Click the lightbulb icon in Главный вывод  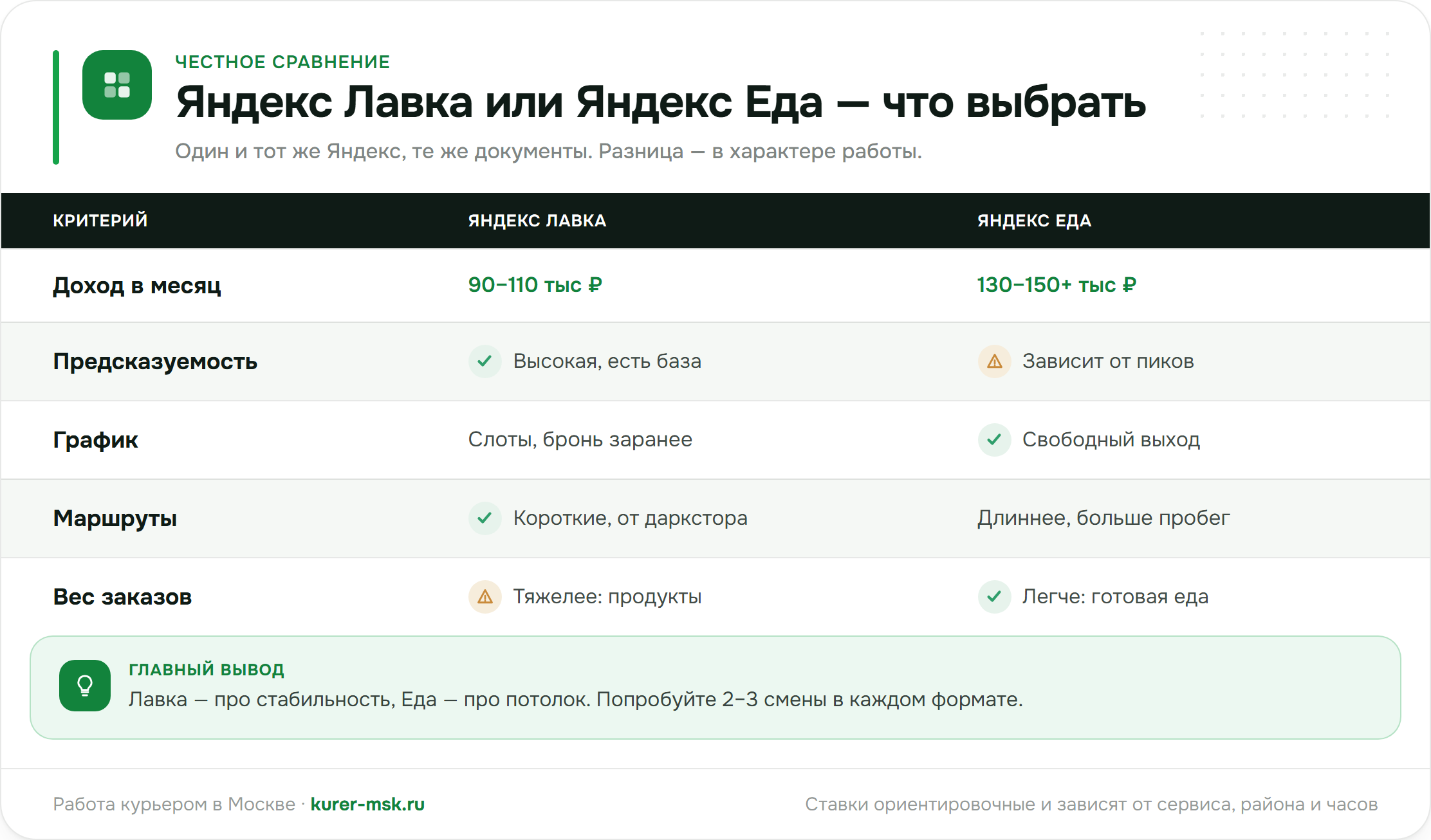point(85,686)
